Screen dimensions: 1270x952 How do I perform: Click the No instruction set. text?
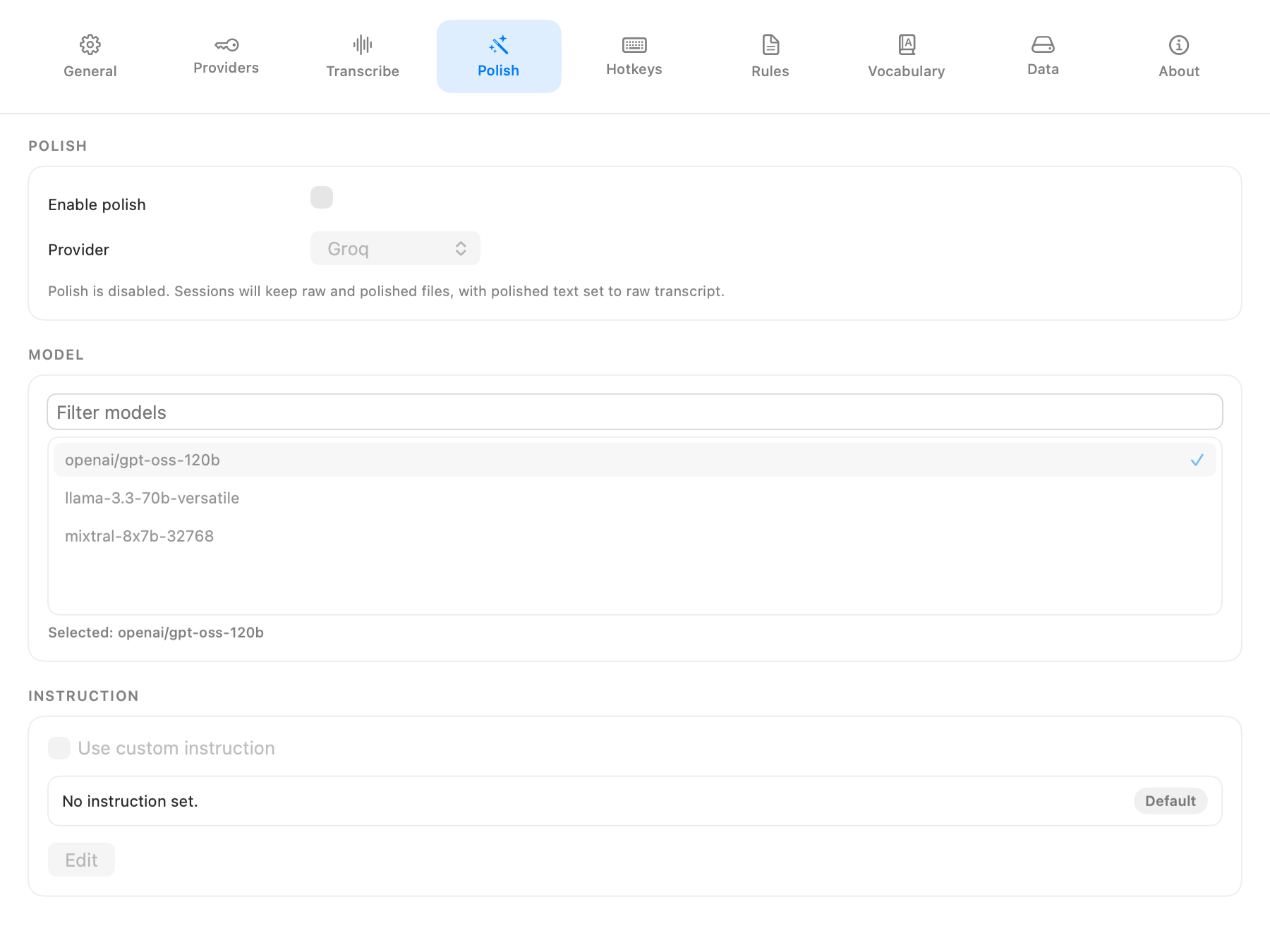point(130,801)
